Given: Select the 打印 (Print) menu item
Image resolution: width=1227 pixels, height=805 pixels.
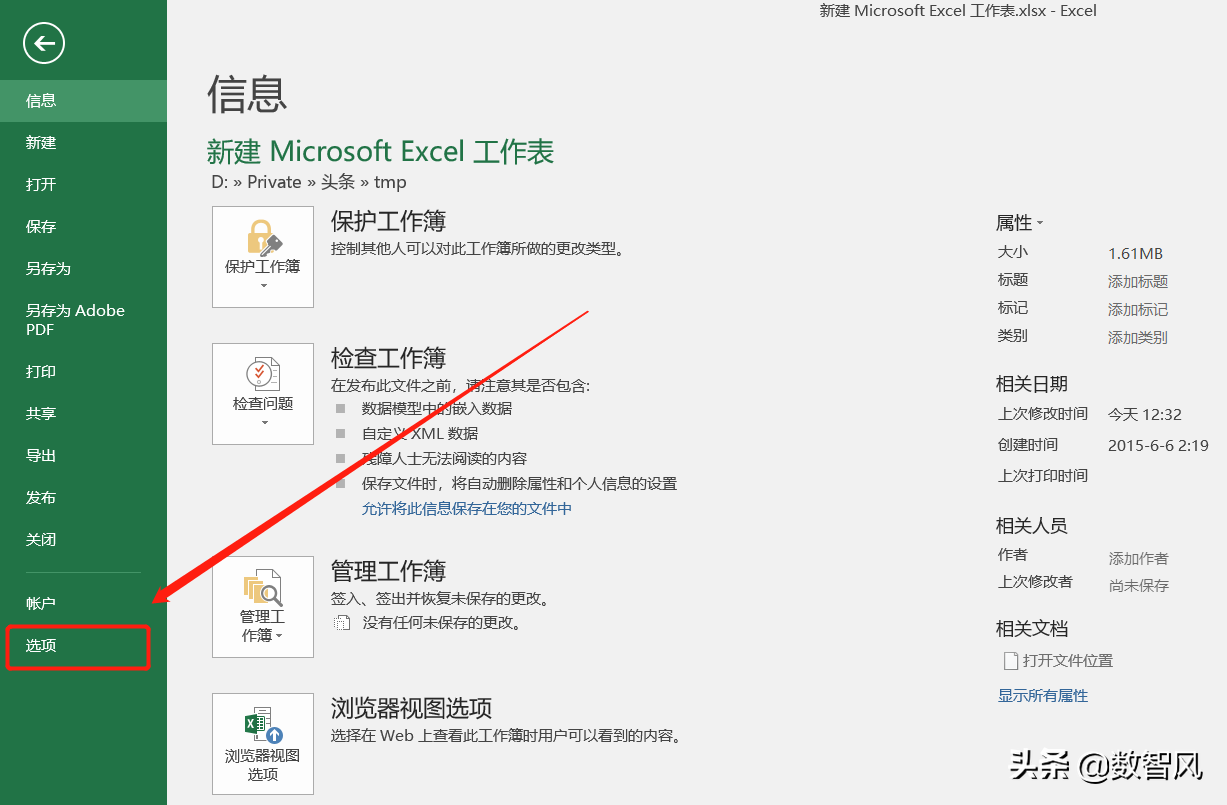Looking at the screenshot, I should coord(83,372).
